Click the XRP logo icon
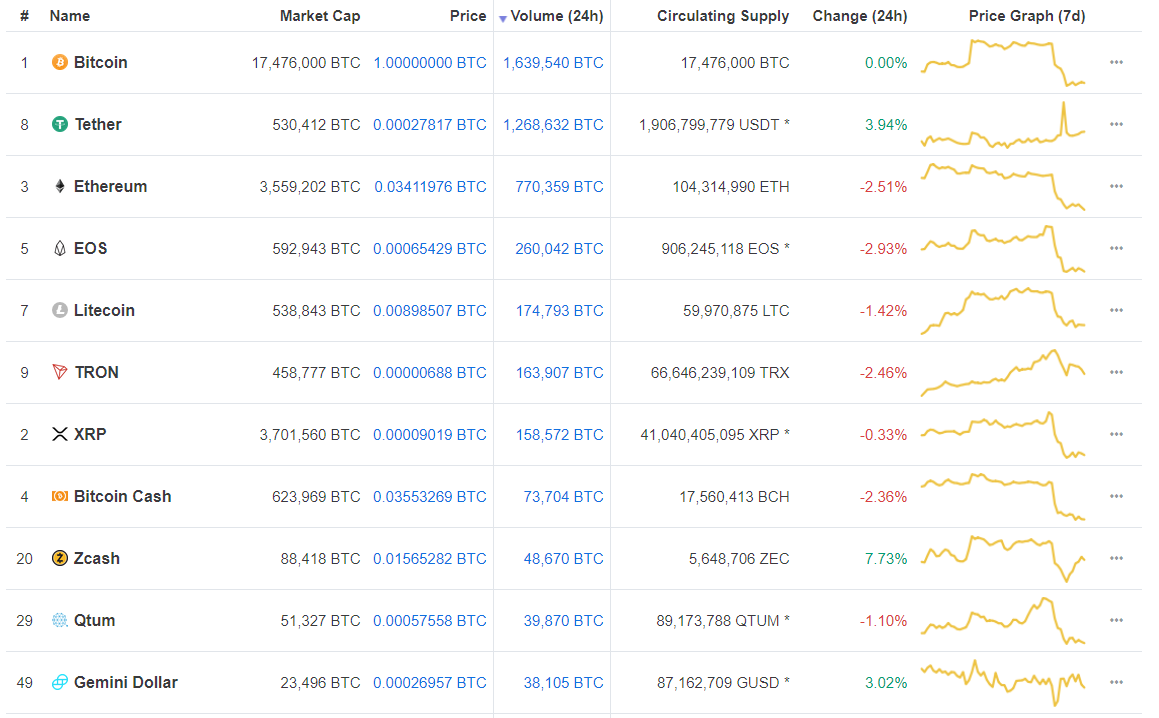Viewport: 1159px width, 718px height. coord(60,434)
